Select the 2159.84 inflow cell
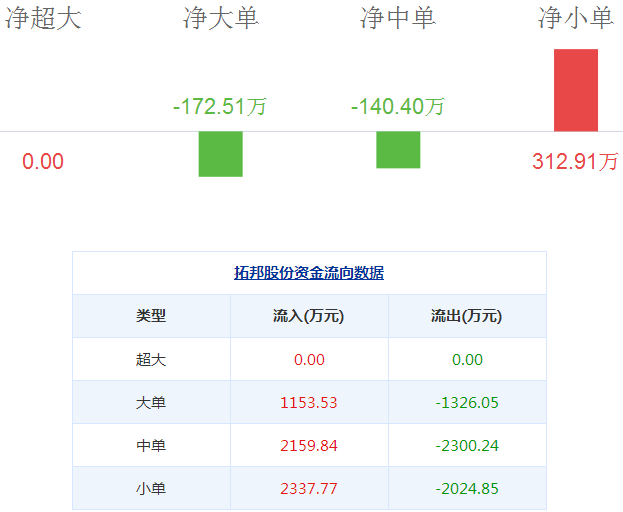 pyautogui.click(x=309, y=446)
